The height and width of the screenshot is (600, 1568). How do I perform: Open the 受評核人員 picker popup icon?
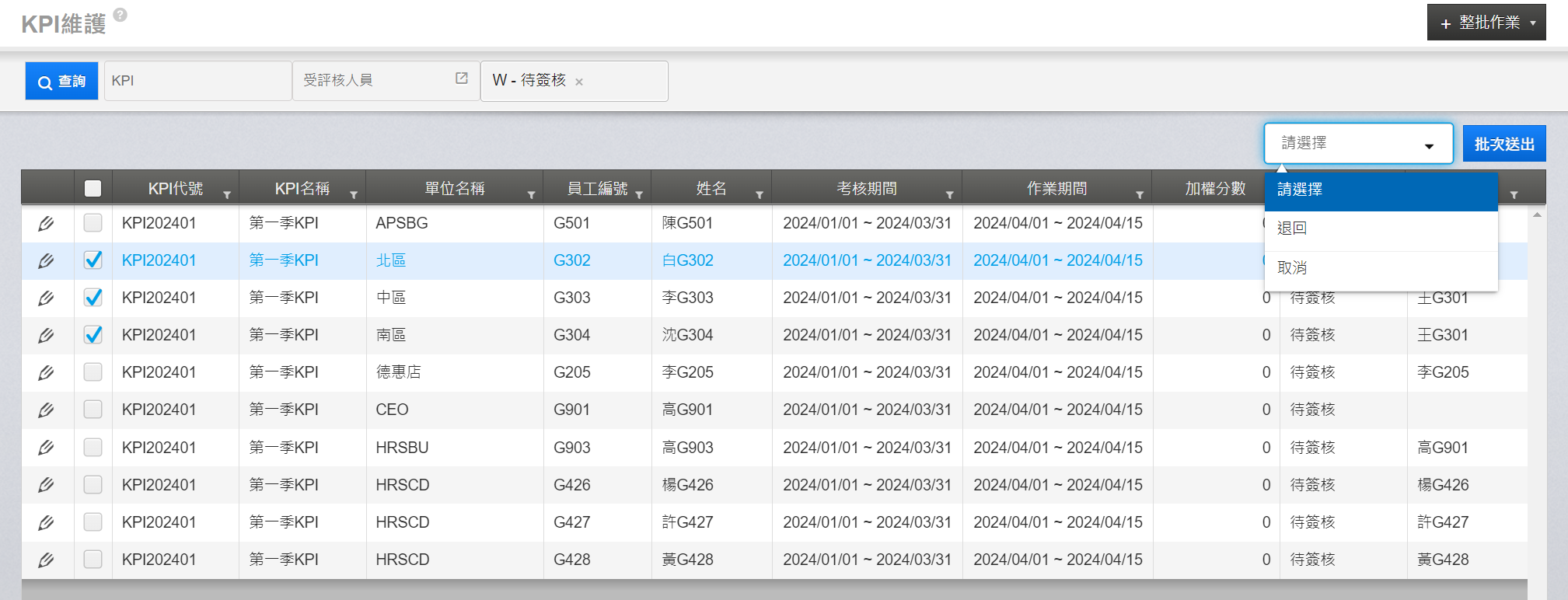(x=461, y=78)
